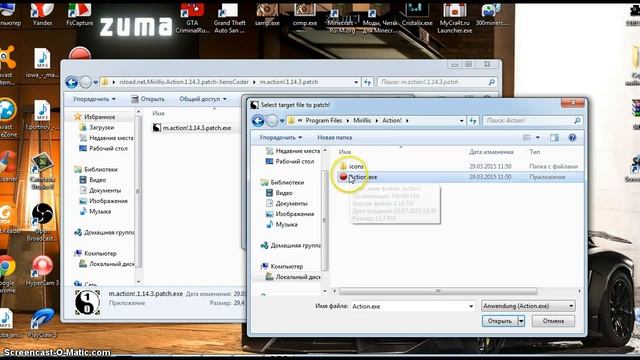Click the dialog horizontal scrollbar
This screenshot has width=640, height=360.
pyautogui.click(x=438, y=291)
